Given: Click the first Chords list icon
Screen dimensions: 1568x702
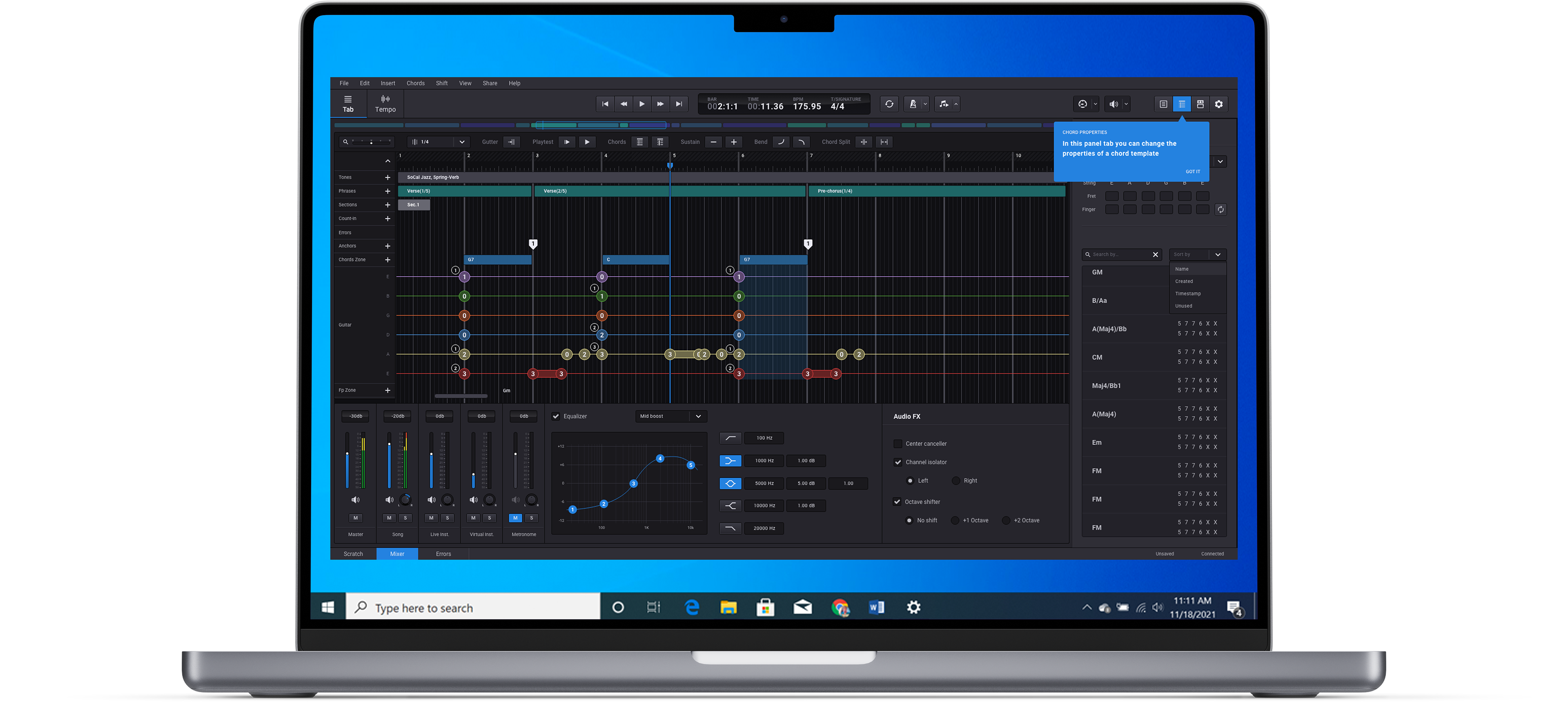Looking at the screenshot, I should [x=640, y=142].
